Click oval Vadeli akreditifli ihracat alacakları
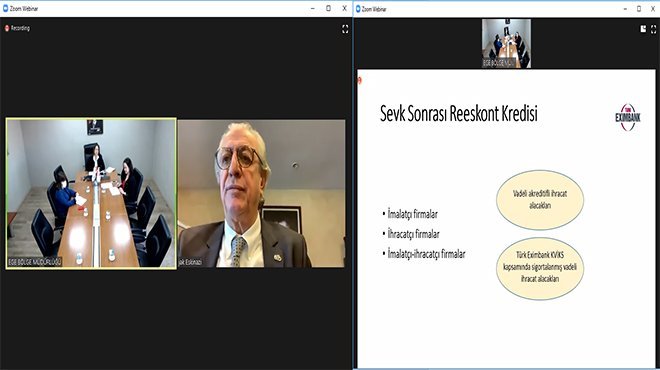 [540, 200]
